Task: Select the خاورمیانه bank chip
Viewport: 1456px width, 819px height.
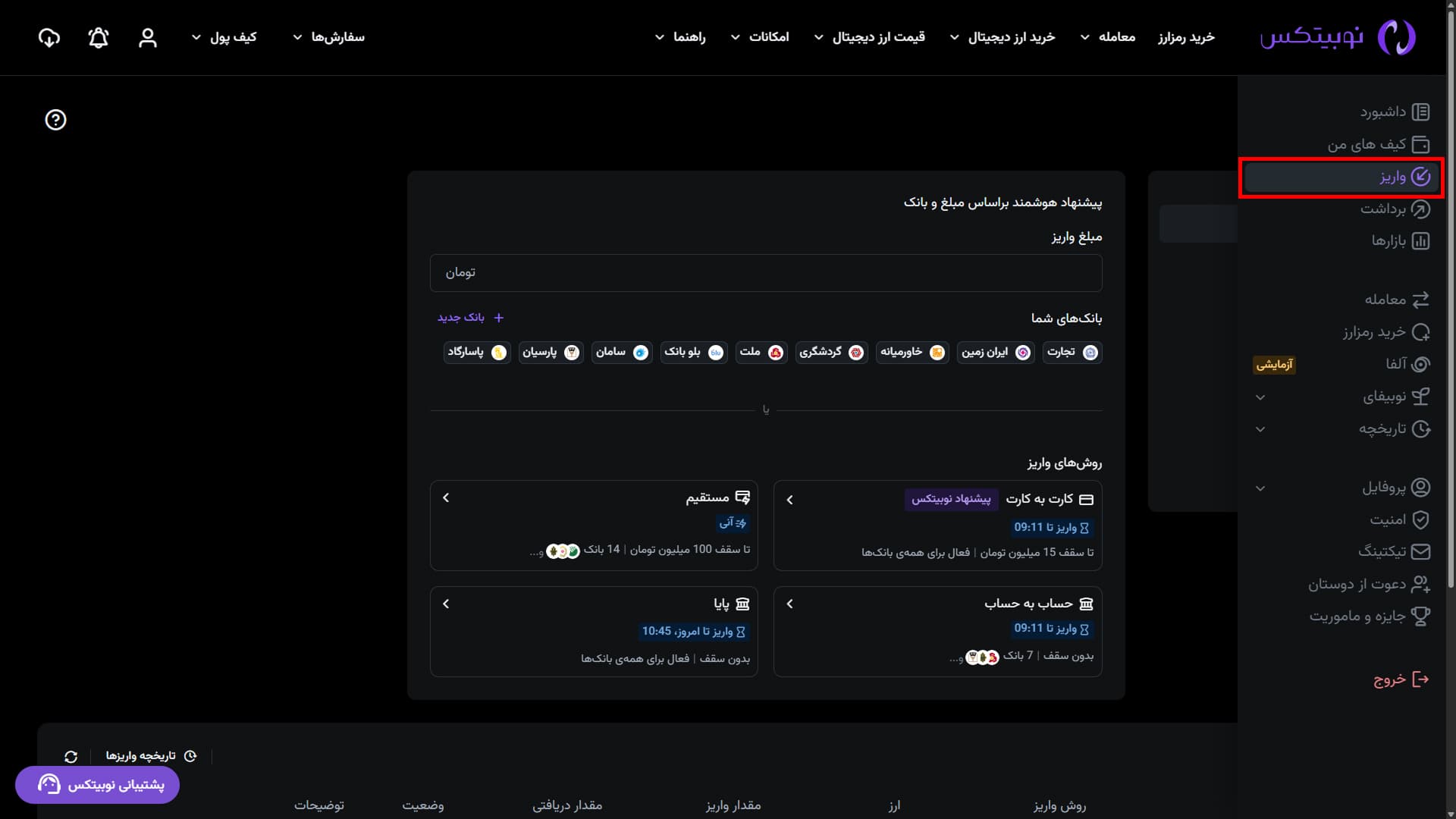Action: pyautogui.click(x=912, y=352)
